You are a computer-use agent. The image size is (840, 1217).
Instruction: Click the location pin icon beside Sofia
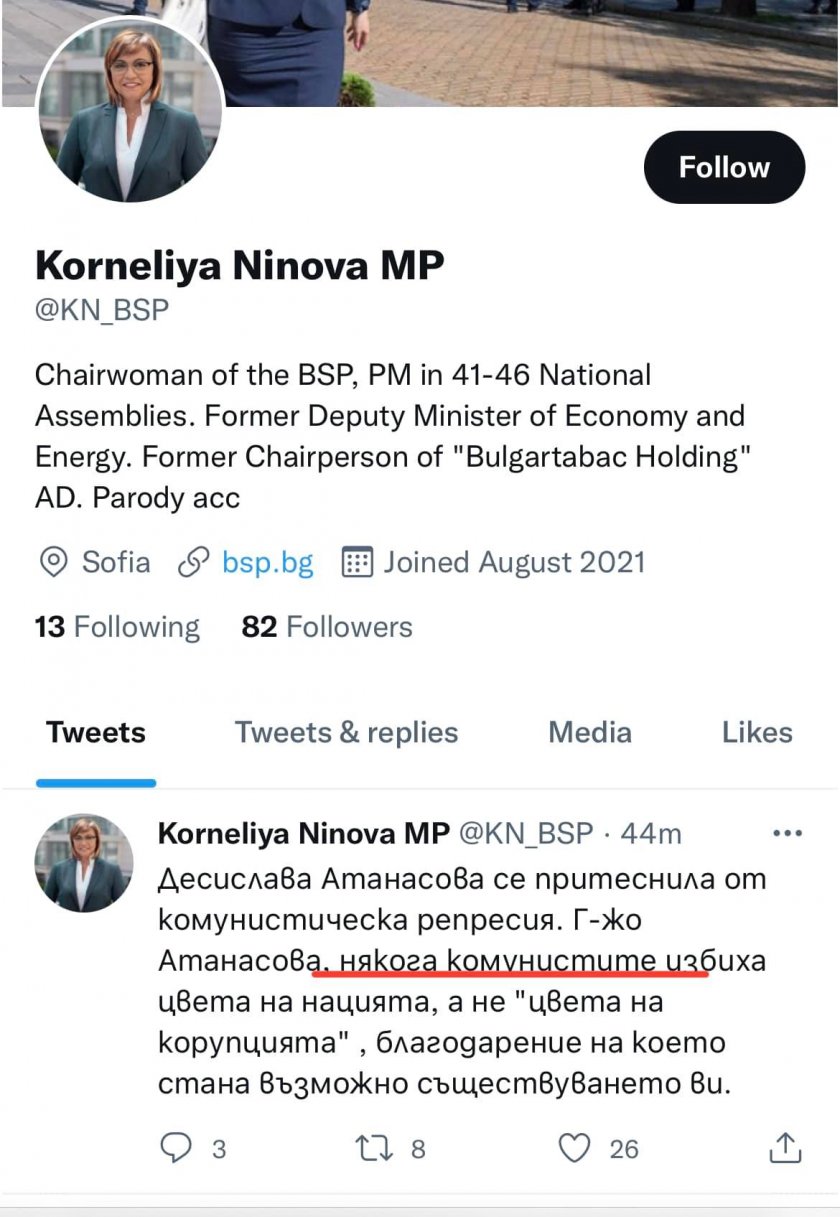(x=53, y=562)
